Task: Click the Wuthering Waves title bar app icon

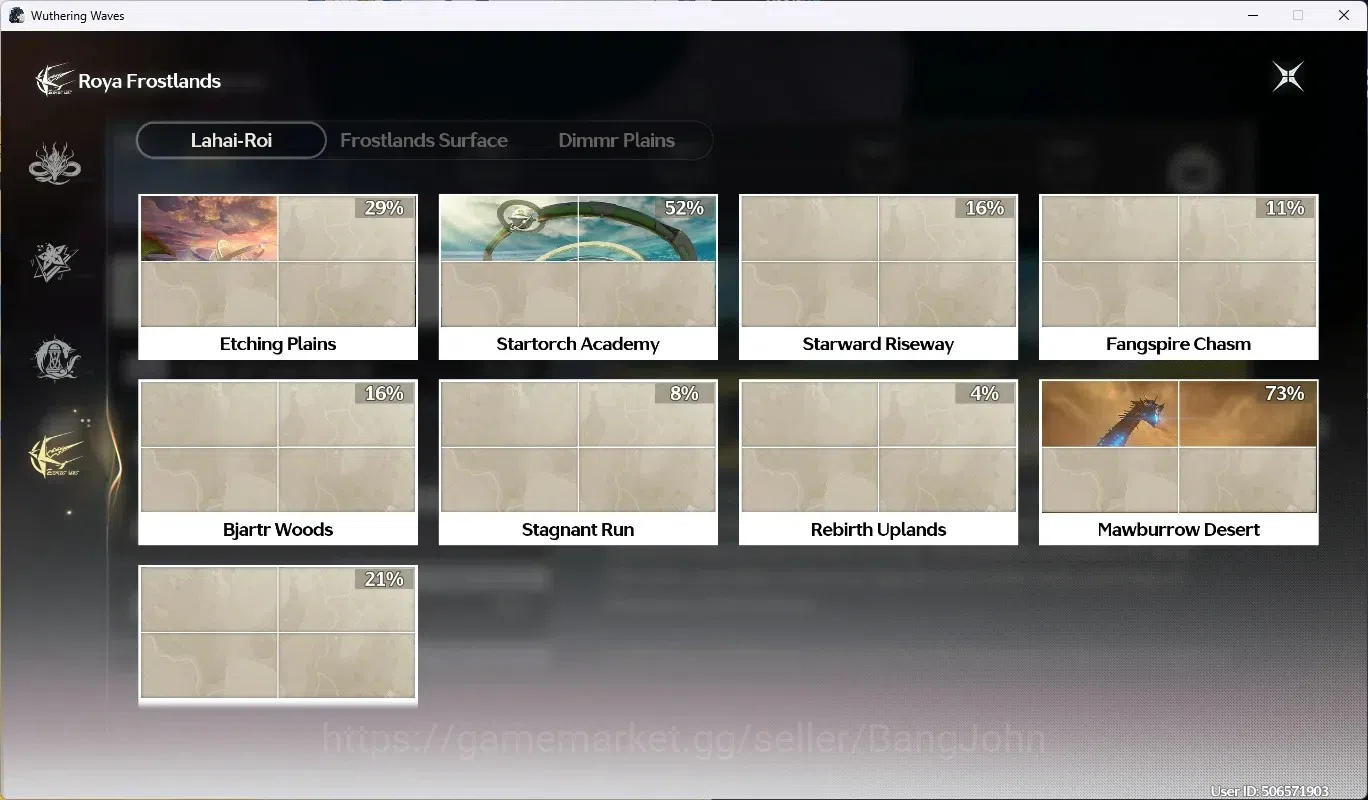Action: click(x=16, y=15)
